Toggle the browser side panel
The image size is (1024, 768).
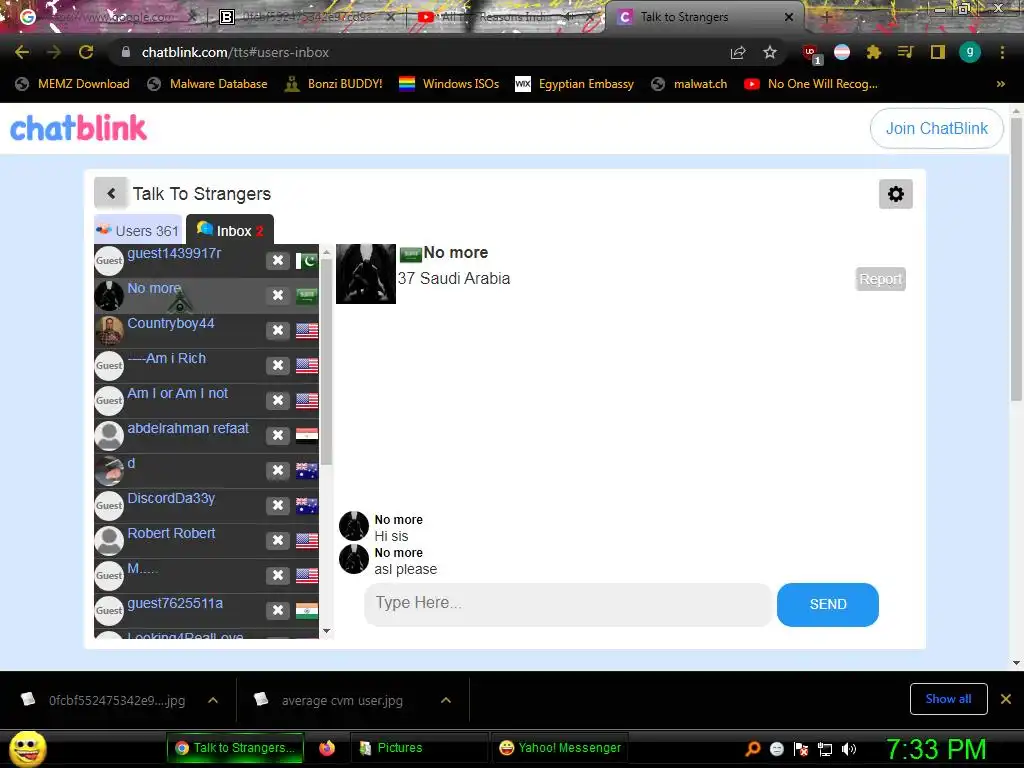click(938, 52)
